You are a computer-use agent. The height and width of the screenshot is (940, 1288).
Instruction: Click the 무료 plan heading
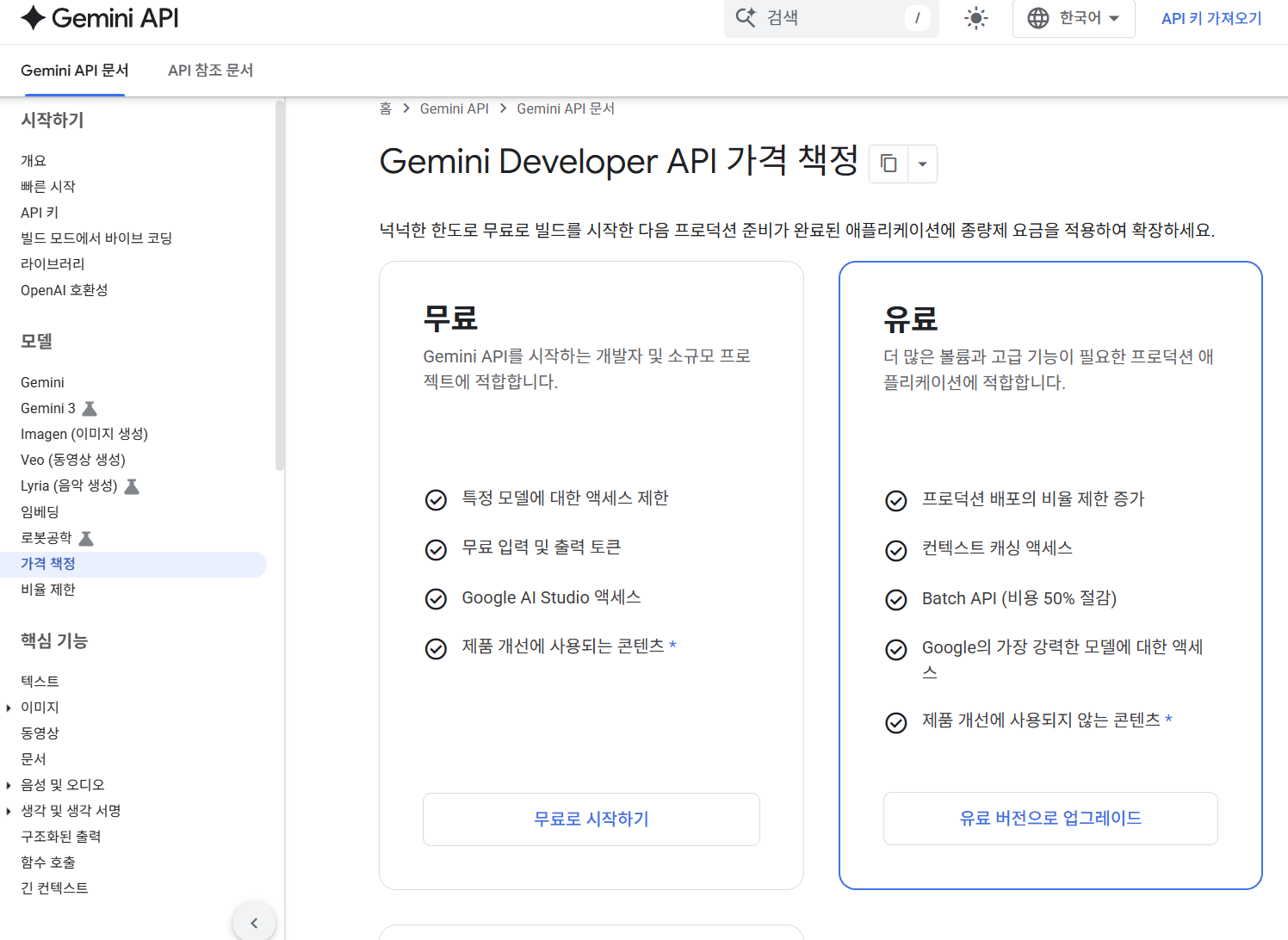point(450,318)
